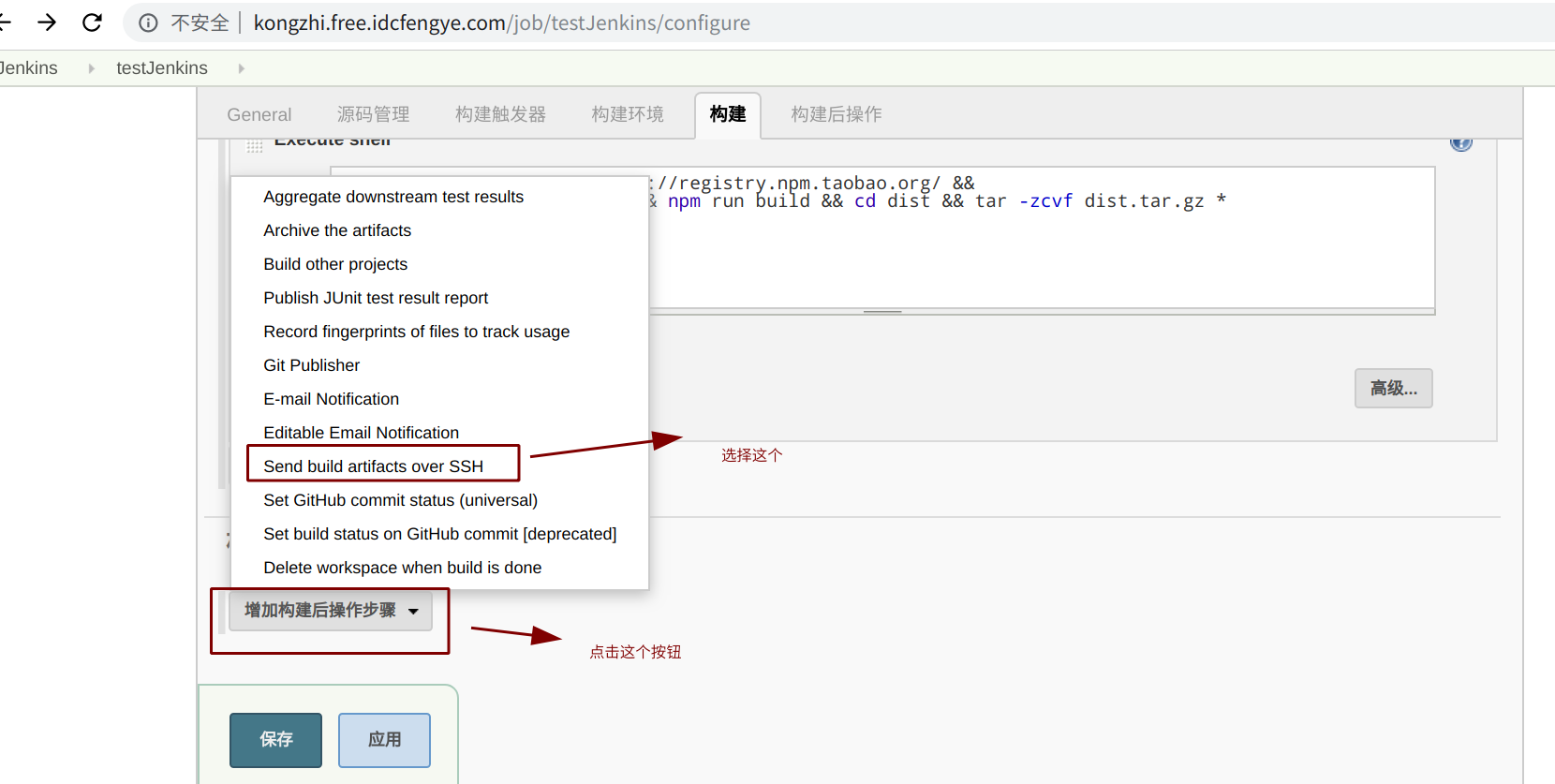Open the testJenkins breadcrumb link
This screenshot has height=784, width=1555.
[162, 67]
